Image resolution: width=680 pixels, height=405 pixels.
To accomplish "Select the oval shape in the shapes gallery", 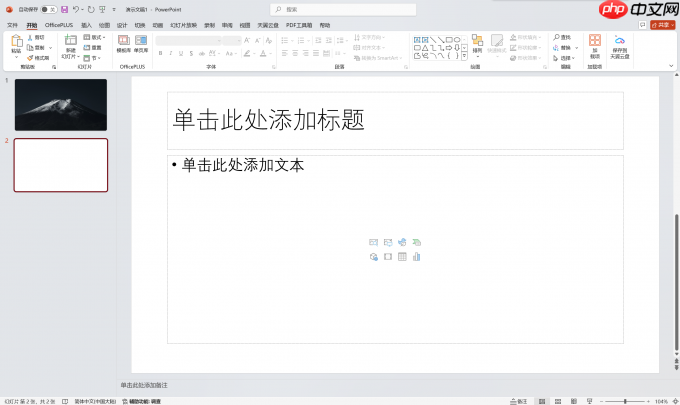I will click(457, 40).
